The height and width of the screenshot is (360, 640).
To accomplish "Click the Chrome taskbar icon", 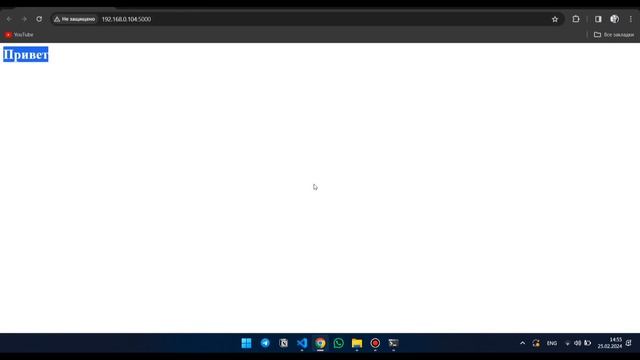I will click(320, 343).
